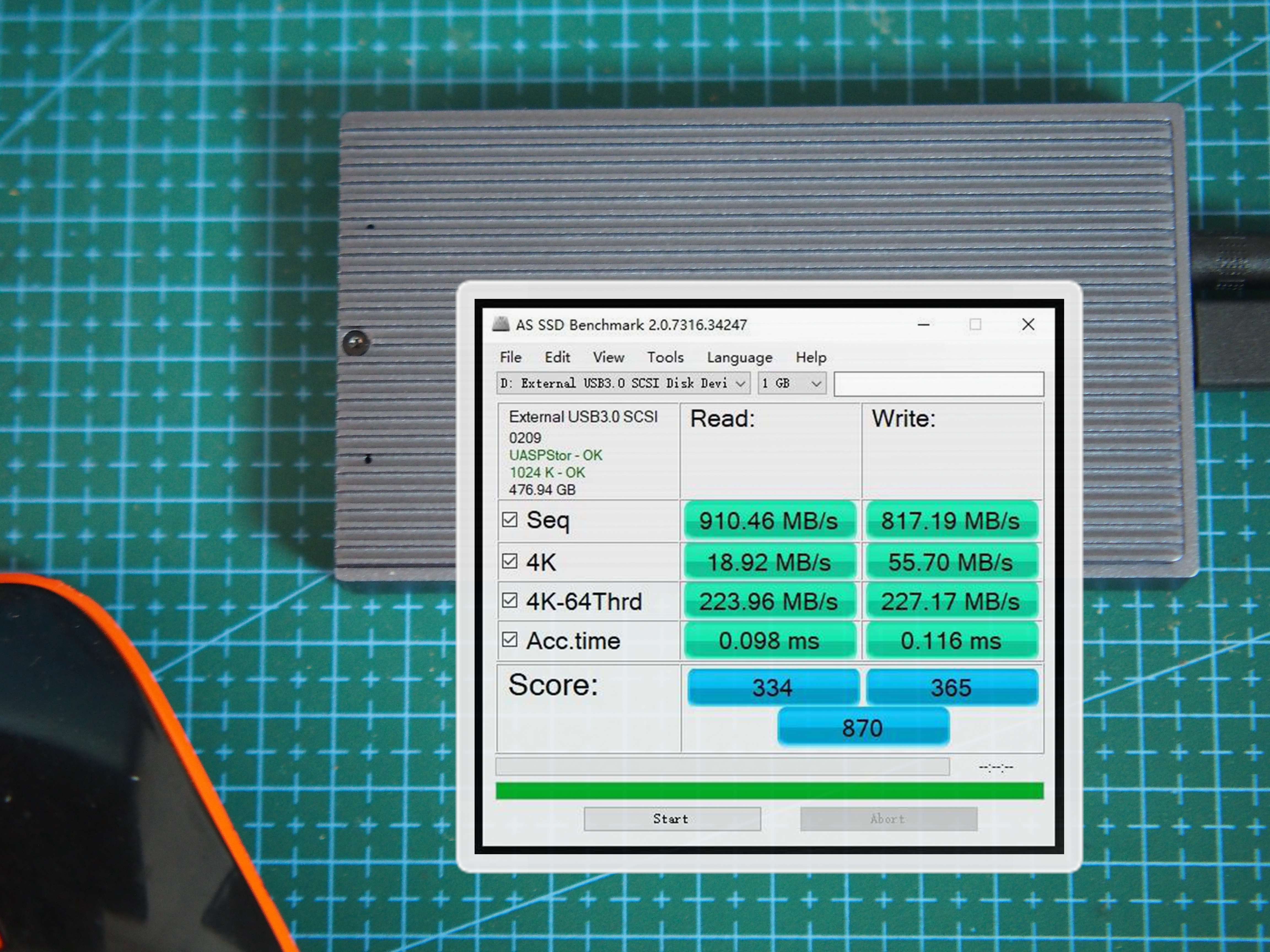1270x952 pixels.
Task: Close the AS SSD Benchmark window
Action: (x=1028, y=325)
